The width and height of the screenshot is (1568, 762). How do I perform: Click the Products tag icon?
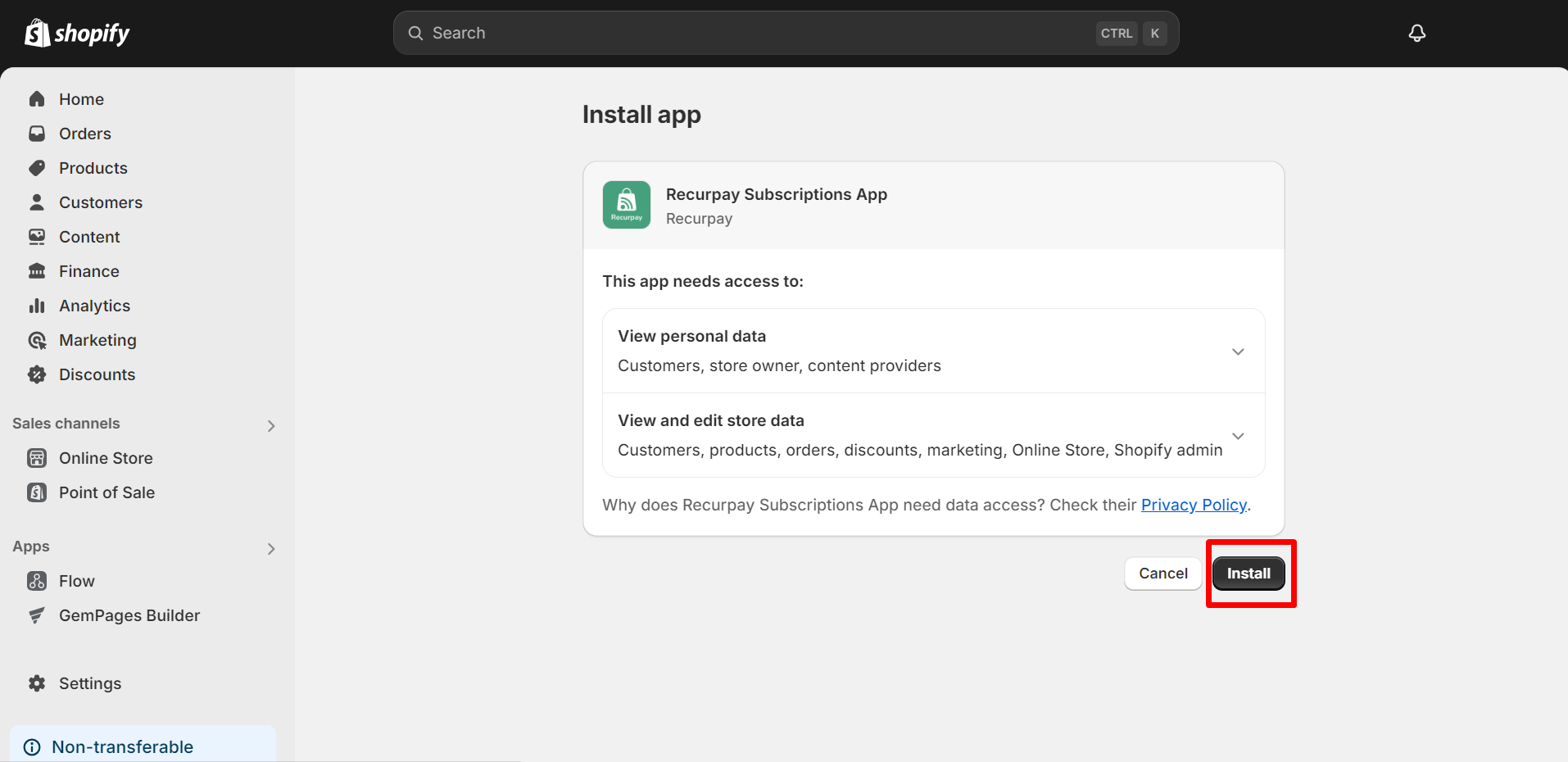coord(37,167)
